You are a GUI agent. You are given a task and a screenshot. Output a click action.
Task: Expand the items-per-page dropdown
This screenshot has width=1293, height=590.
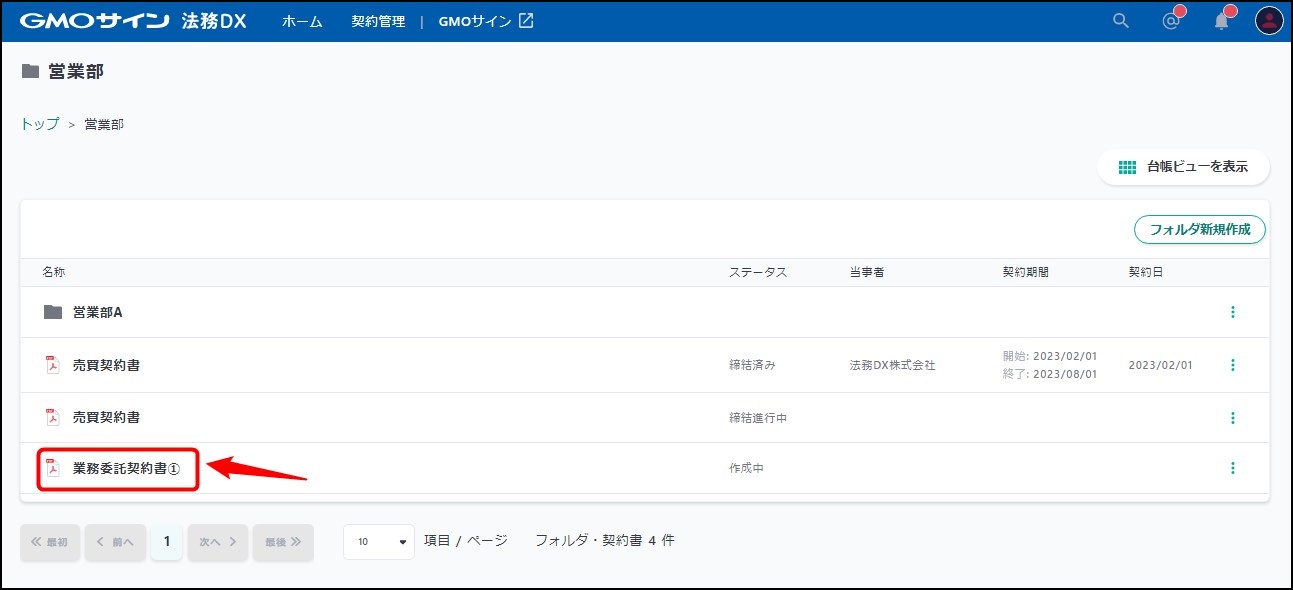pyautogui.click(x=378, y=541)
